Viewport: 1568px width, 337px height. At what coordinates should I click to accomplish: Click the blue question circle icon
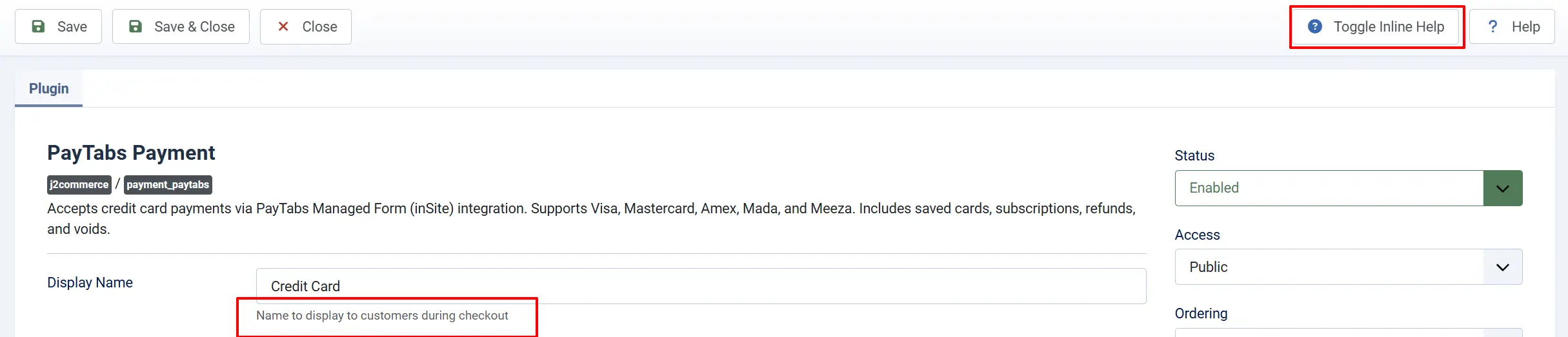click(1314, 26)
